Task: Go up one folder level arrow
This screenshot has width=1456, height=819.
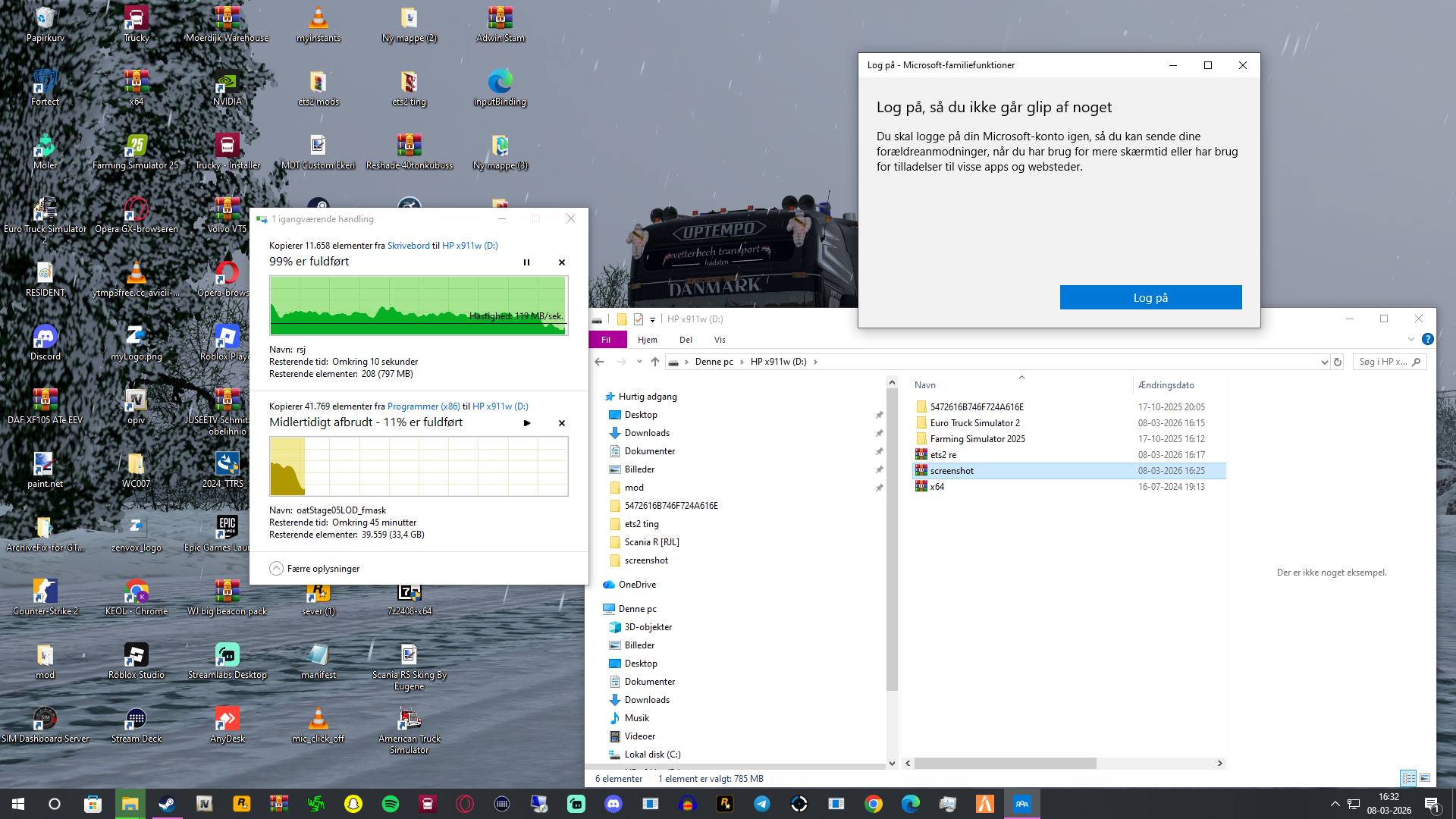Action: [655, 362]
